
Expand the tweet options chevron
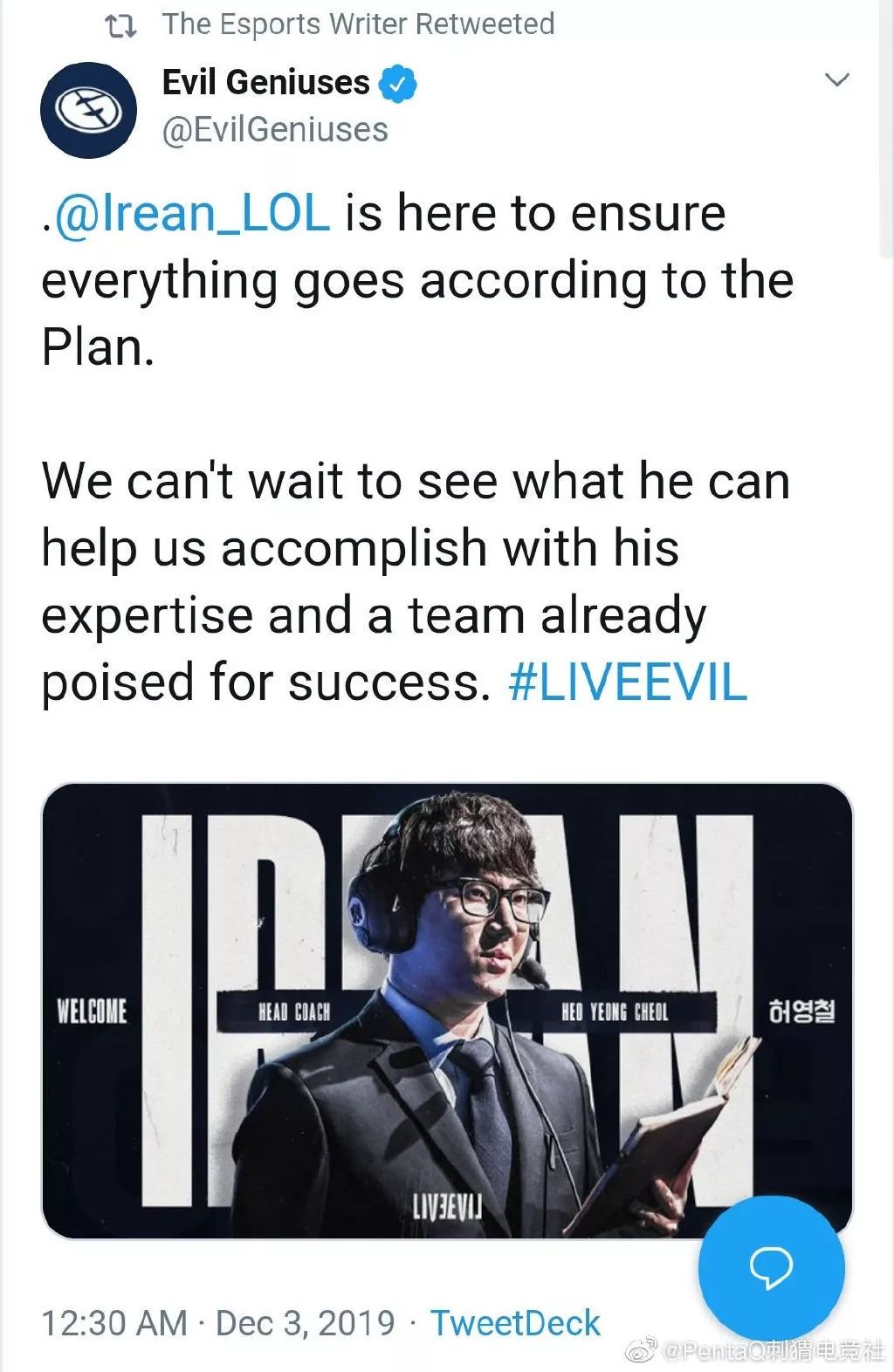(x=836, y=80)
